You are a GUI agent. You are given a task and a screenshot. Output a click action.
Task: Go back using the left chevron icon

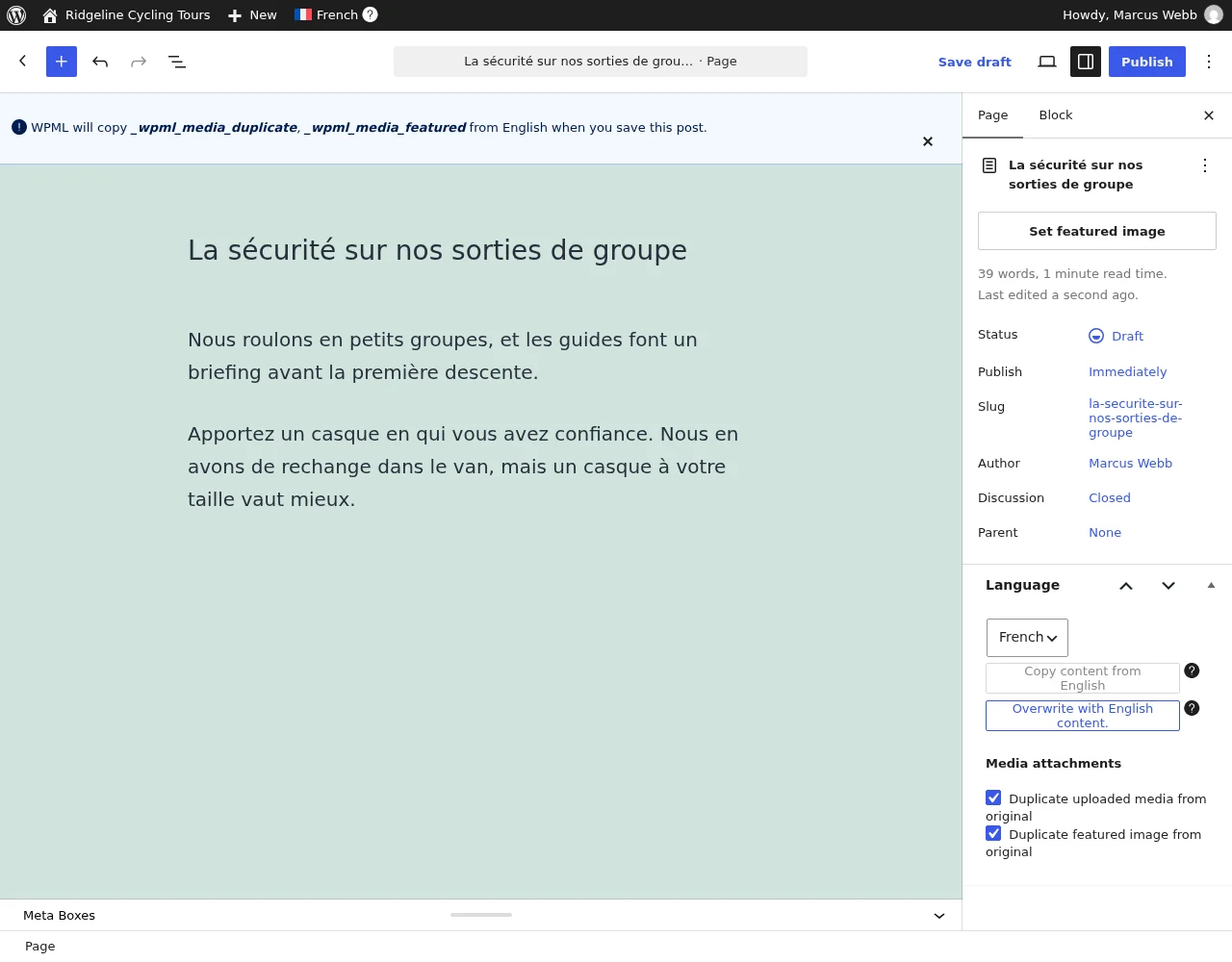[x=23, y=62]
